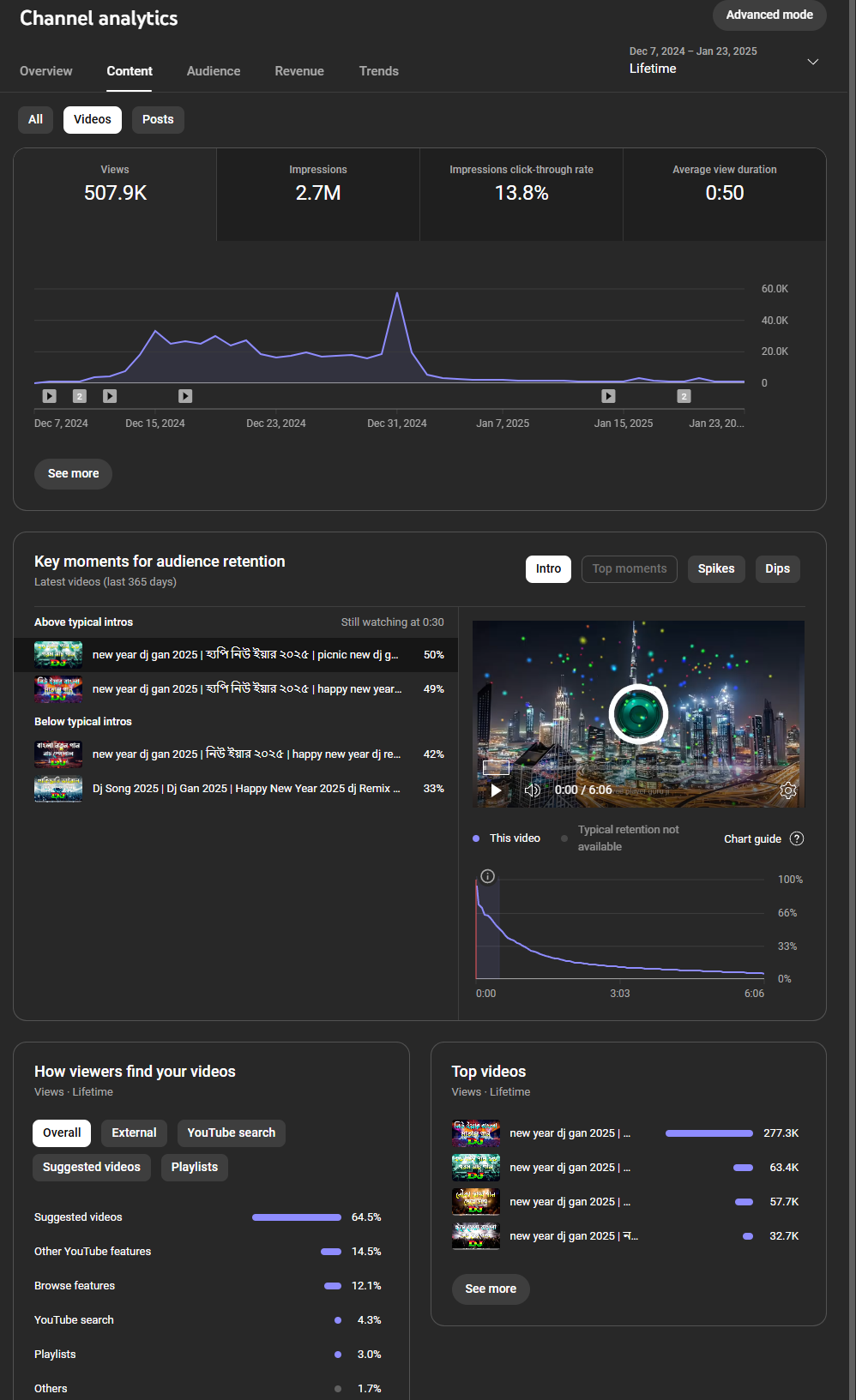Image resolution: width=856 pixels, height=1400 pixels.
Task: Open the top video with 57.7K views
Action: pos(625,1202)
